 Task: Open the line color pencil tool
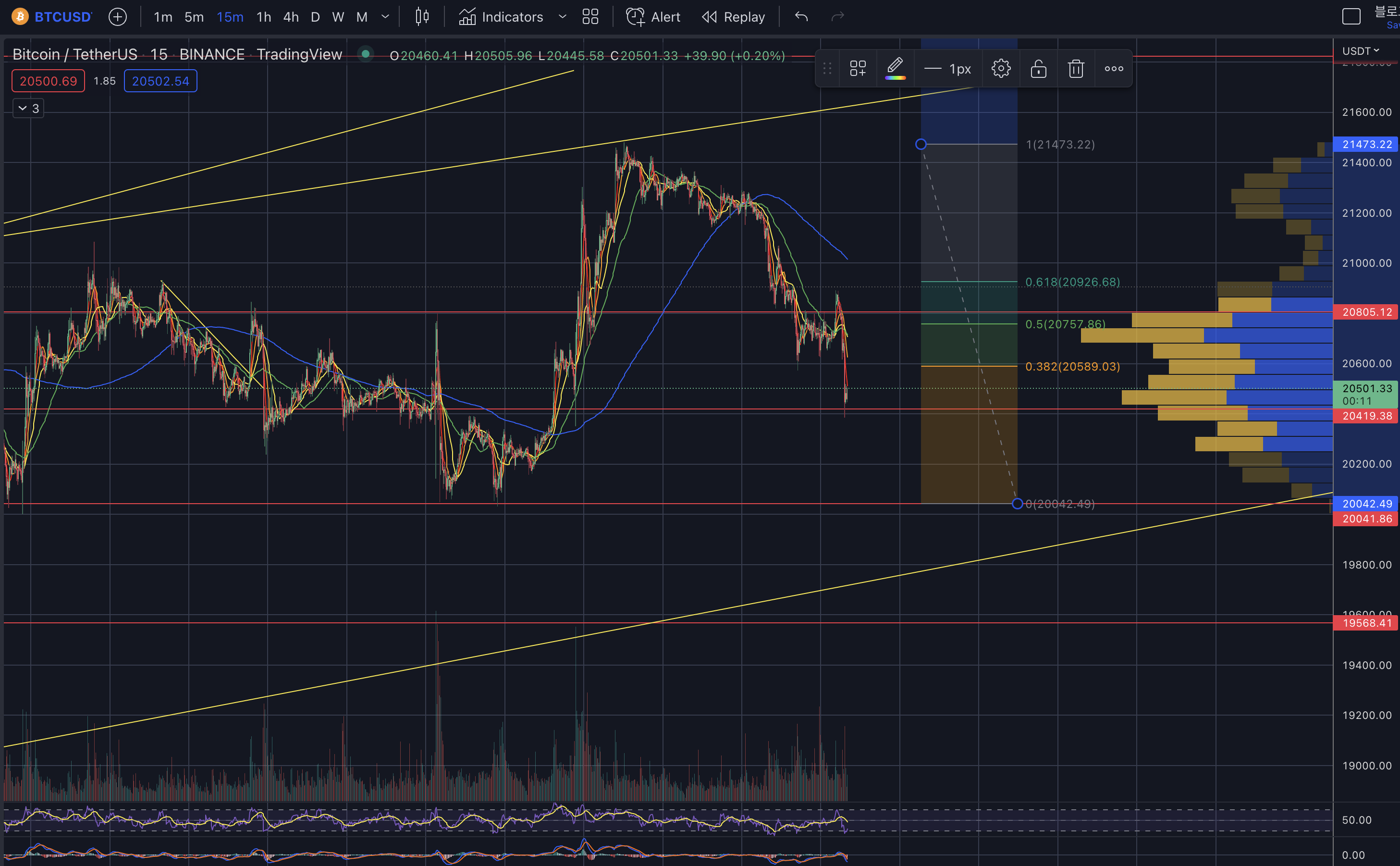895,68
